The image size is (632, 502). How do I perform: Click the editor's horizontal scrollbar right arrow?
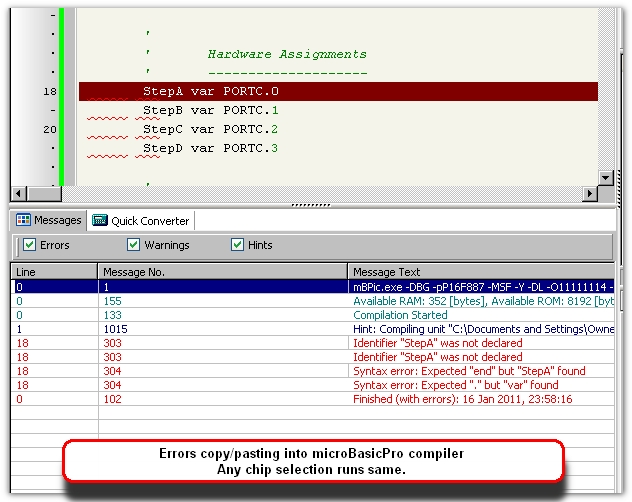tap(588, 194)
